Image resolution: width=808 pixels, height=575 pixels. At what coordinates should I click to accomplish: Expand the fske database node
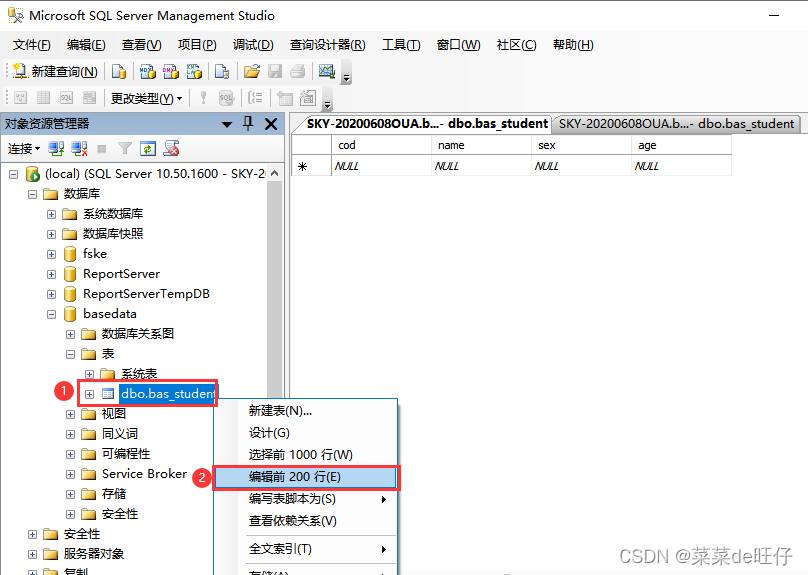(x=52, y=254)
